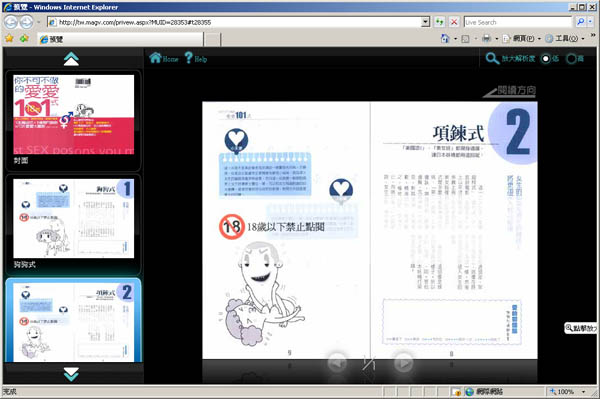Open a new blank tab
600x399 pixels.
pos(212,39)
